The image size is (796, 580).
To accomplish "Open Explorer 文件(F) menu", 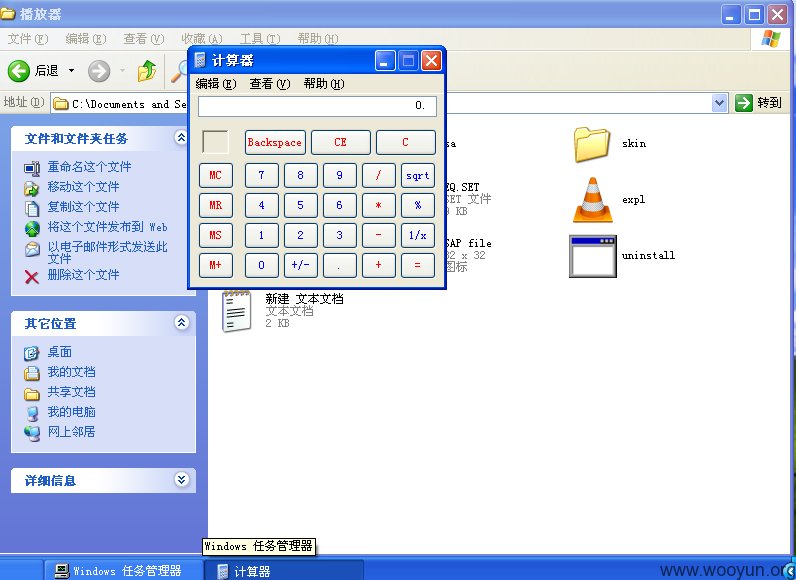I will tap(28, 39).
